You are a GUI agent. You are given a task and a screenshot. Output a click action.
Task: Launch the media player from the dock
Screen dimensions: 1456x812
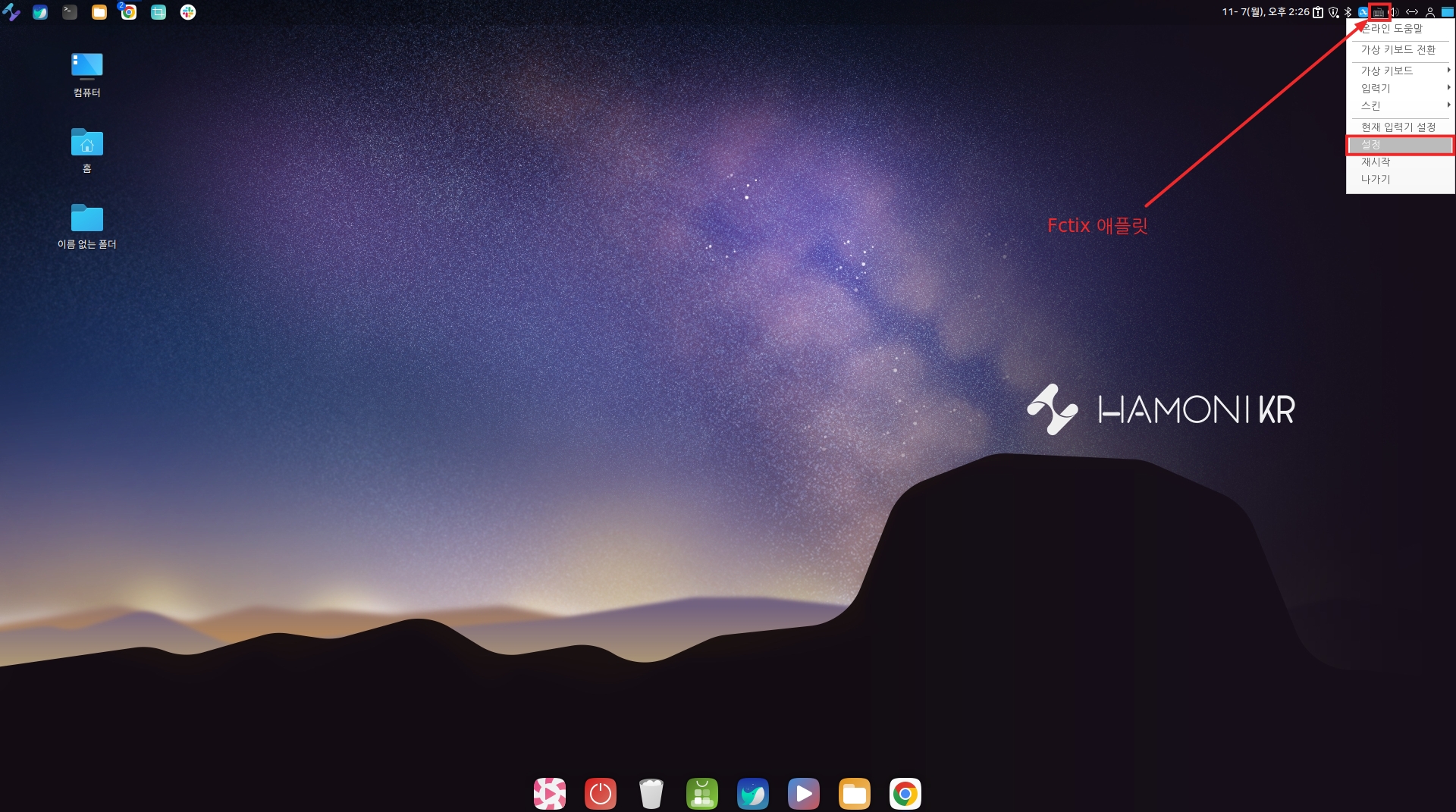tap(803, 794)
